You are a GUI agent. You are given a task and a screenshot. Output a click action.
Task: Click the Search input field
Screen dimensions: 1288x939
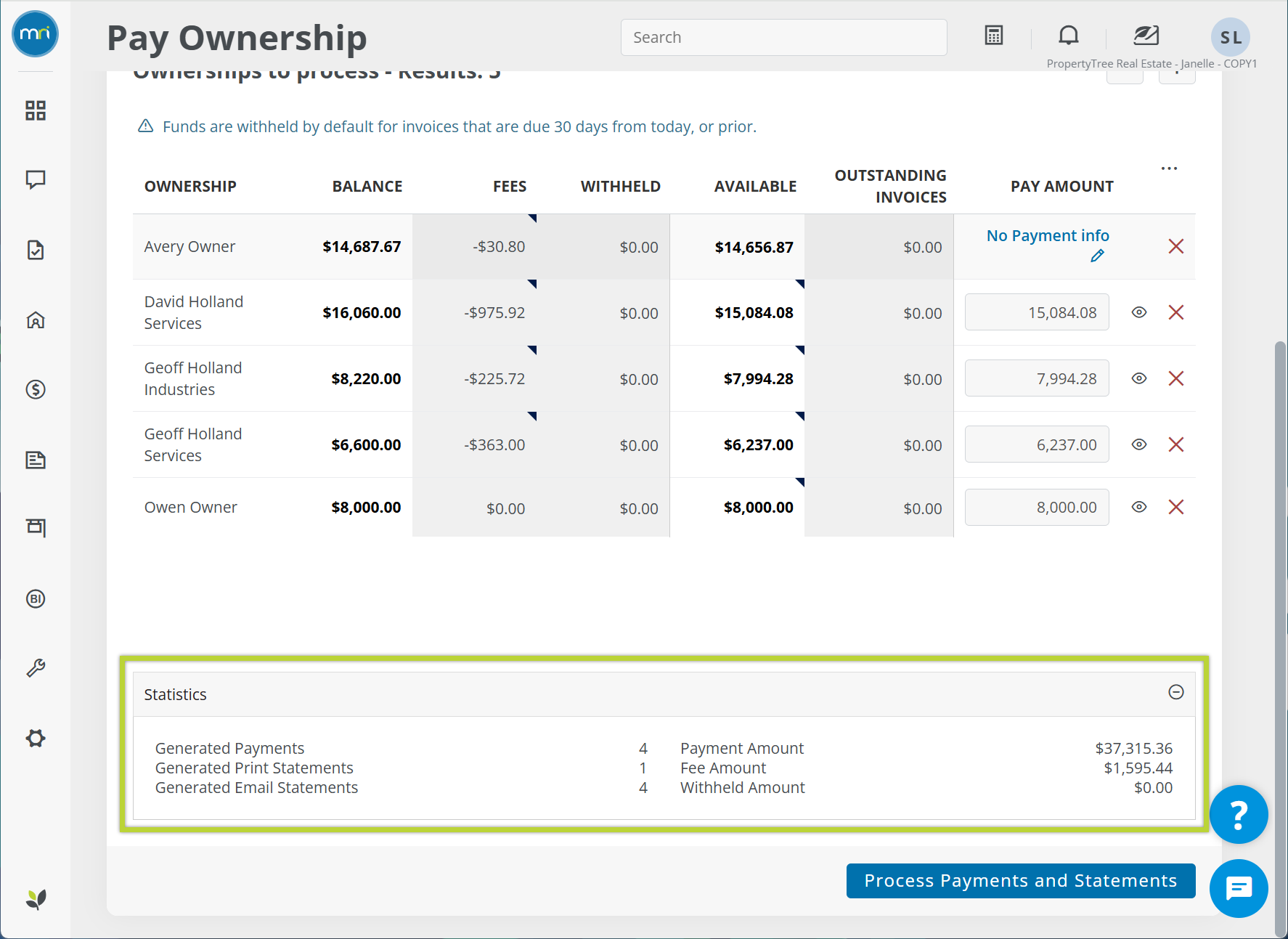(784, 37)
